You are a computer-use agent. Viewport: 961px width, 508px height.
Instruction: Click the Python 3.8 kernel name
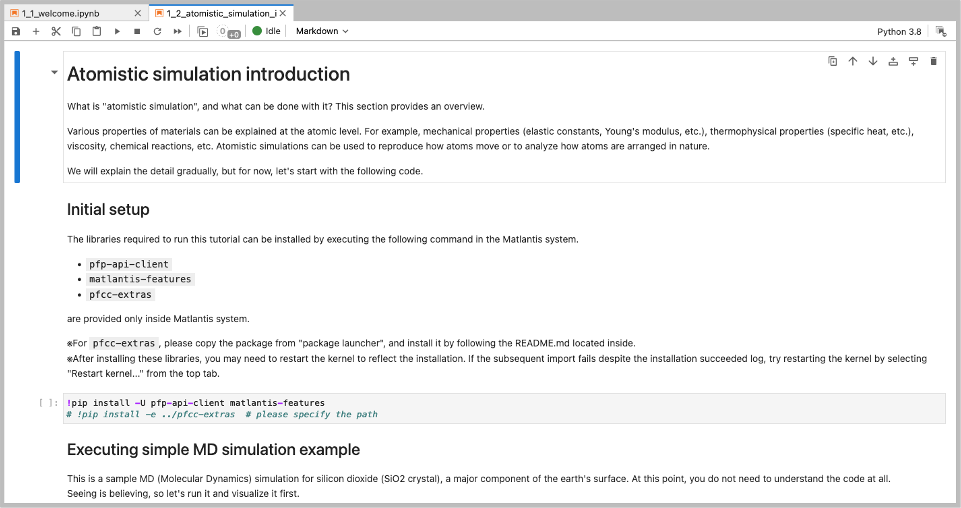(899, 31)
